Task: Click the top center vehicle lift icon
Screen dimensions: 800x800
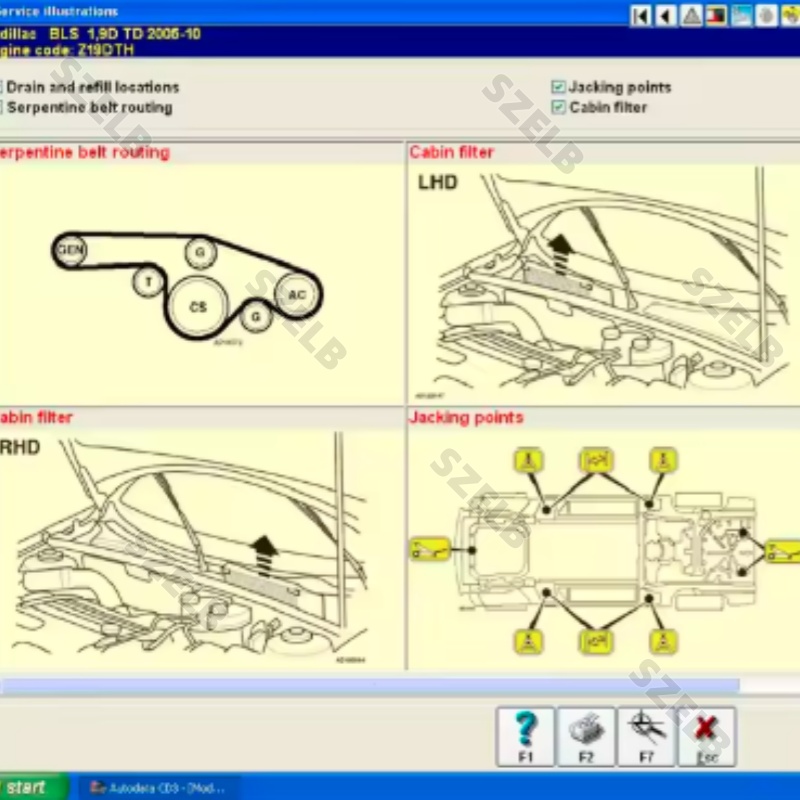Action: (595, 461)
